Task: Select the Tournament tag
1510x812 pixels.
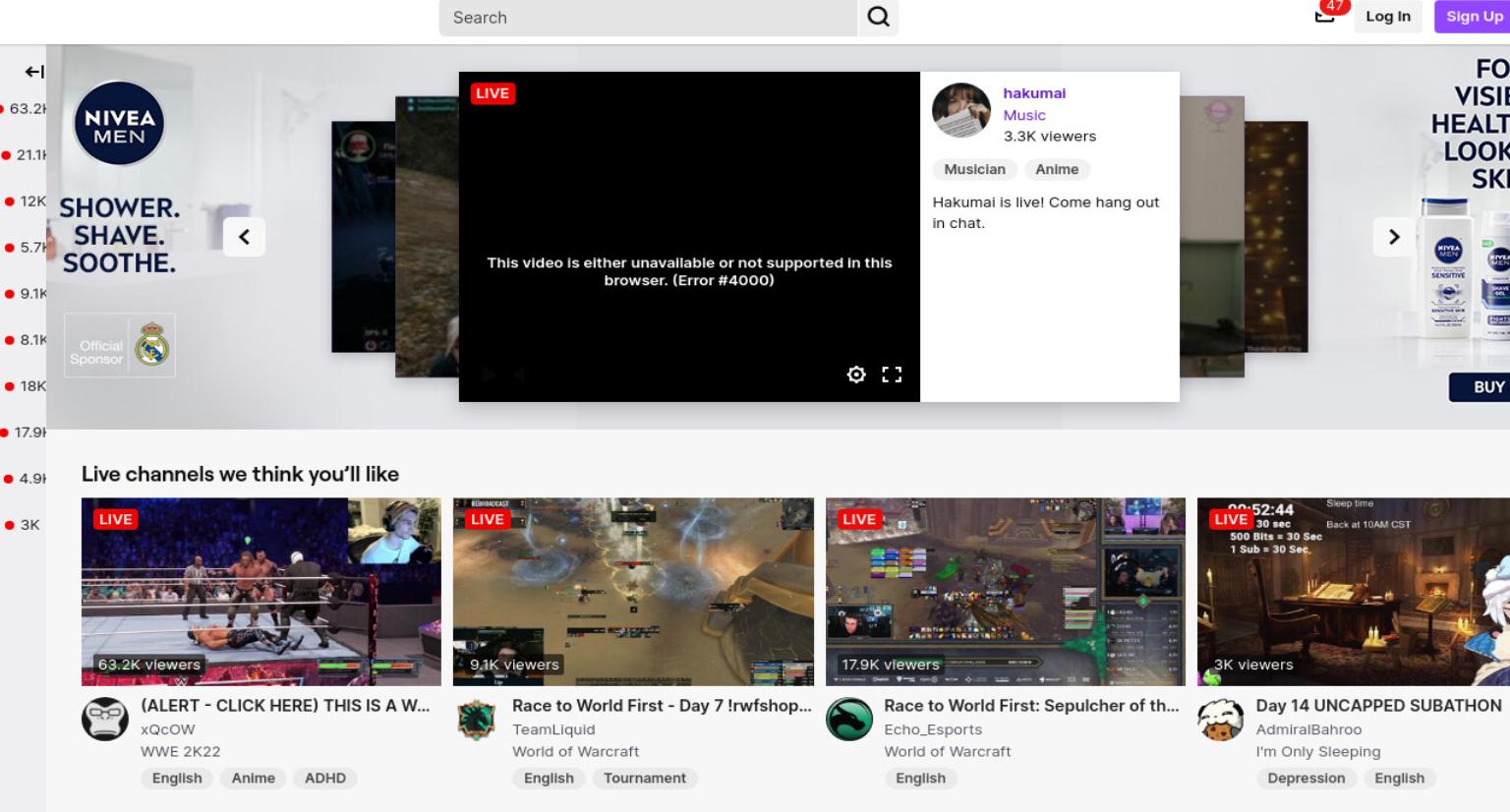Action: tap(645, 778)
